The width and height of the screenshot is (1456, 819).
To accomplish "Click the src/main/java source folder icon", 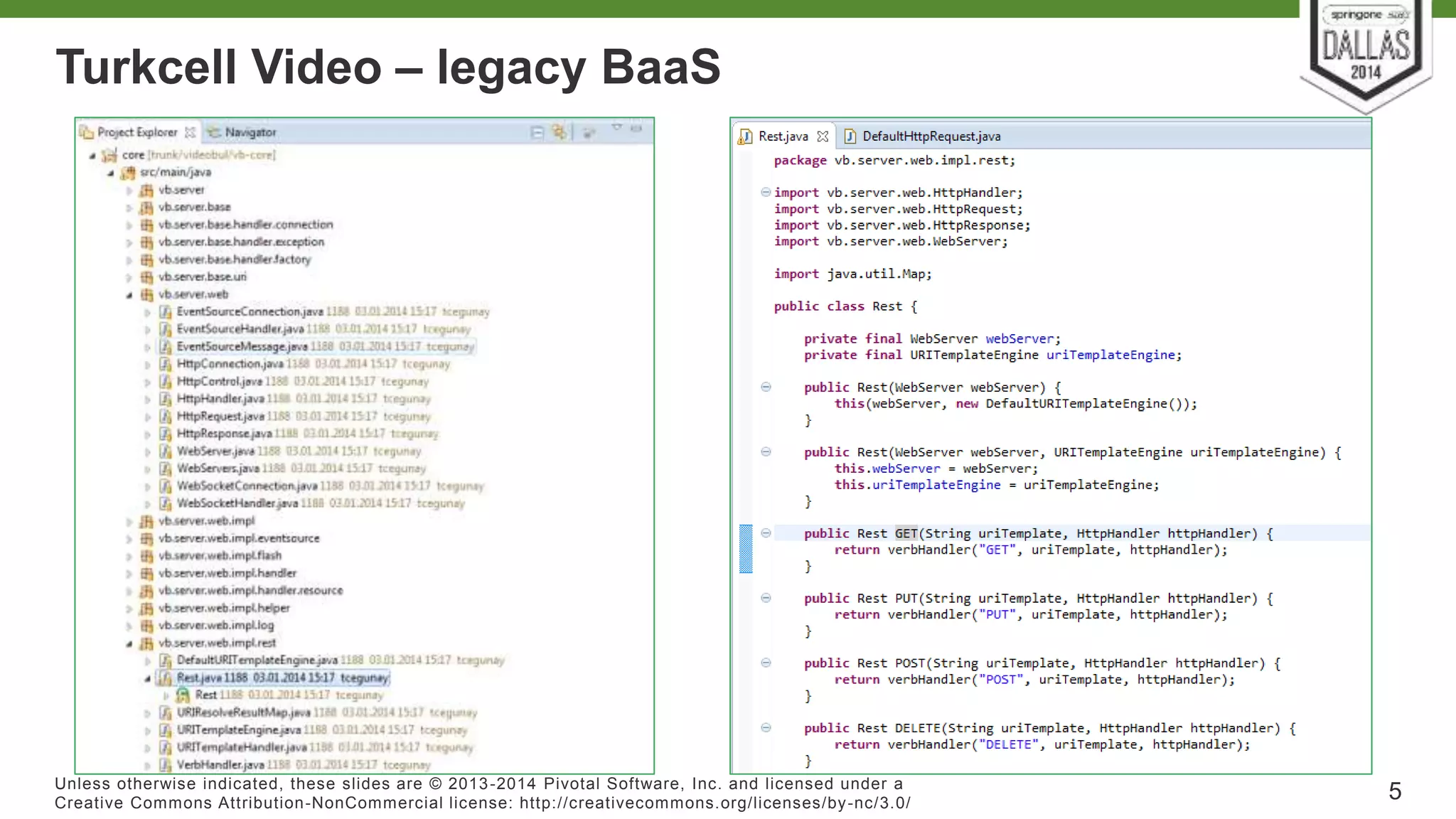I will [x=128, y=172].
